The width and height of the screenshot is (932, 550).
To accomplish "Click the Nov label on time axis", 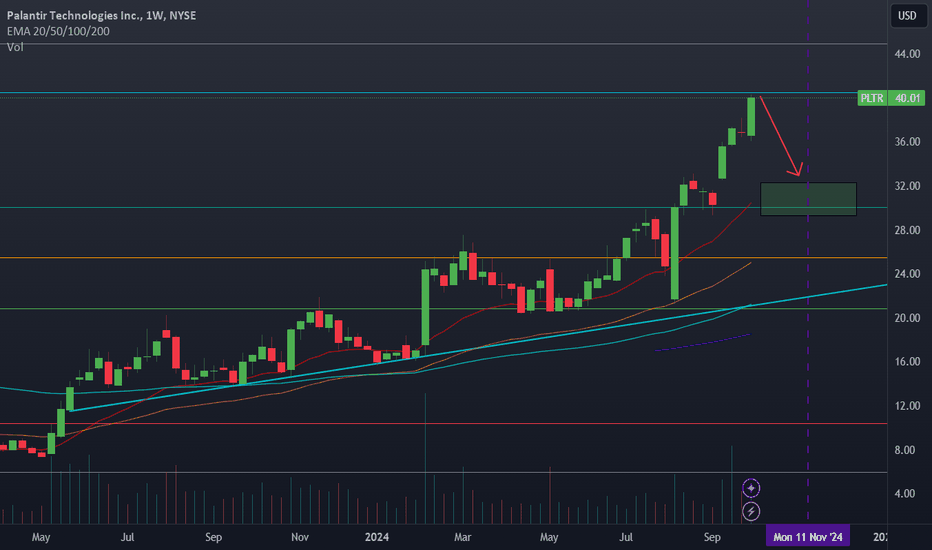I will tap(300, 537).
